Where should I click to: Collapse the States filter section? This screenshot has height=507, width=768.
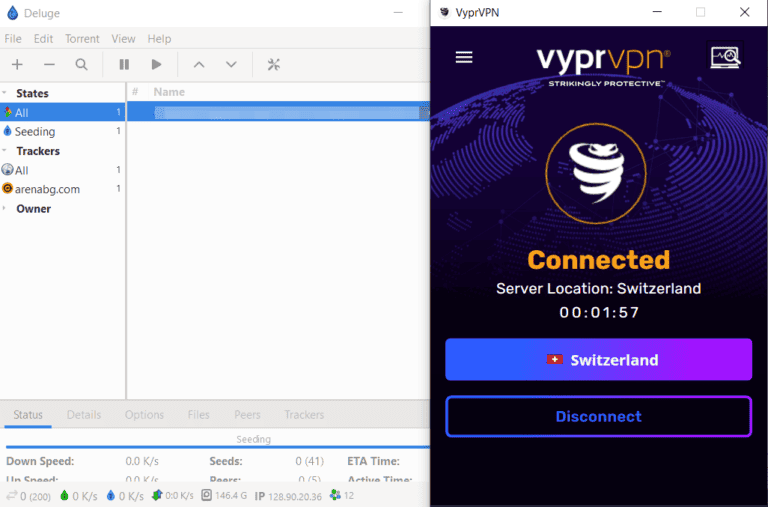[x=4, y=93]
